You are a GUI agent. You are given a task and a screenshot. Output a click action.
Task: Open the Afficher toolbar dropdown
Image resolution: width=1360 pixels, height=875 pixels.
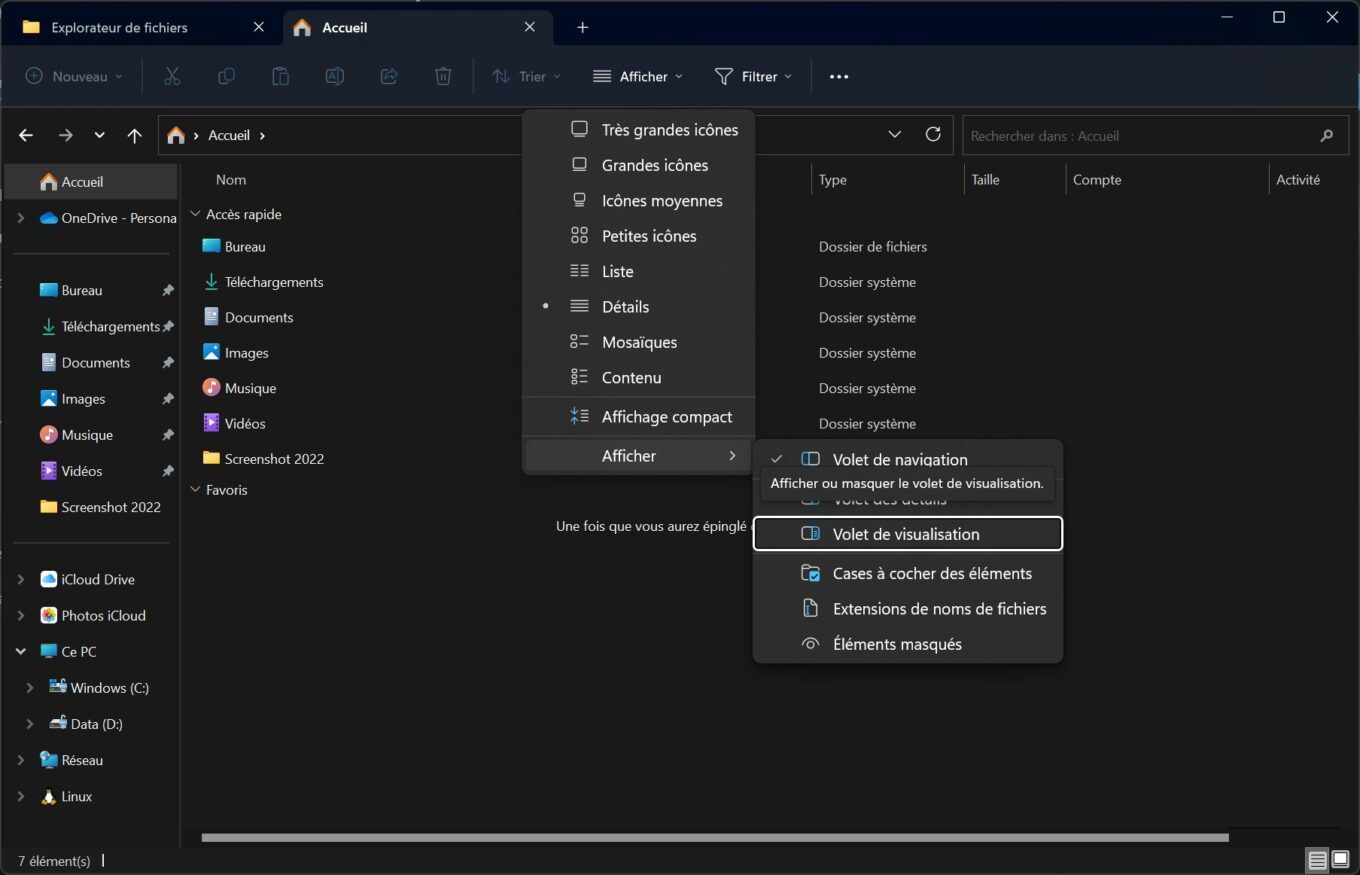pos(638,76)
